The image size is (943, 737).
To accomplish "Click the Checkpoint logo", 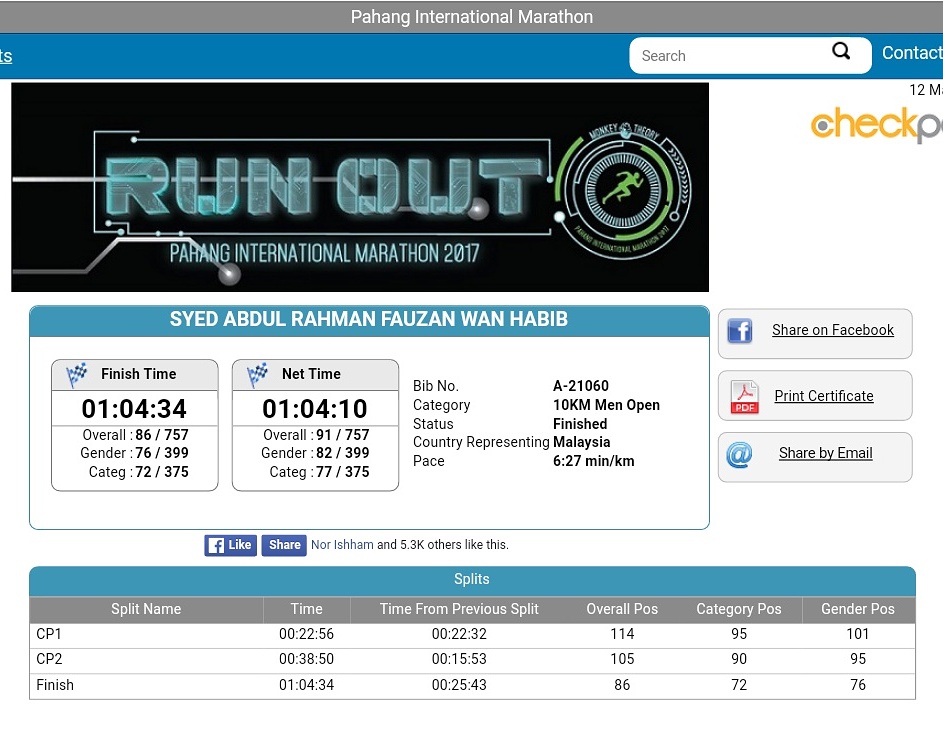I will [x=875, y=125].
